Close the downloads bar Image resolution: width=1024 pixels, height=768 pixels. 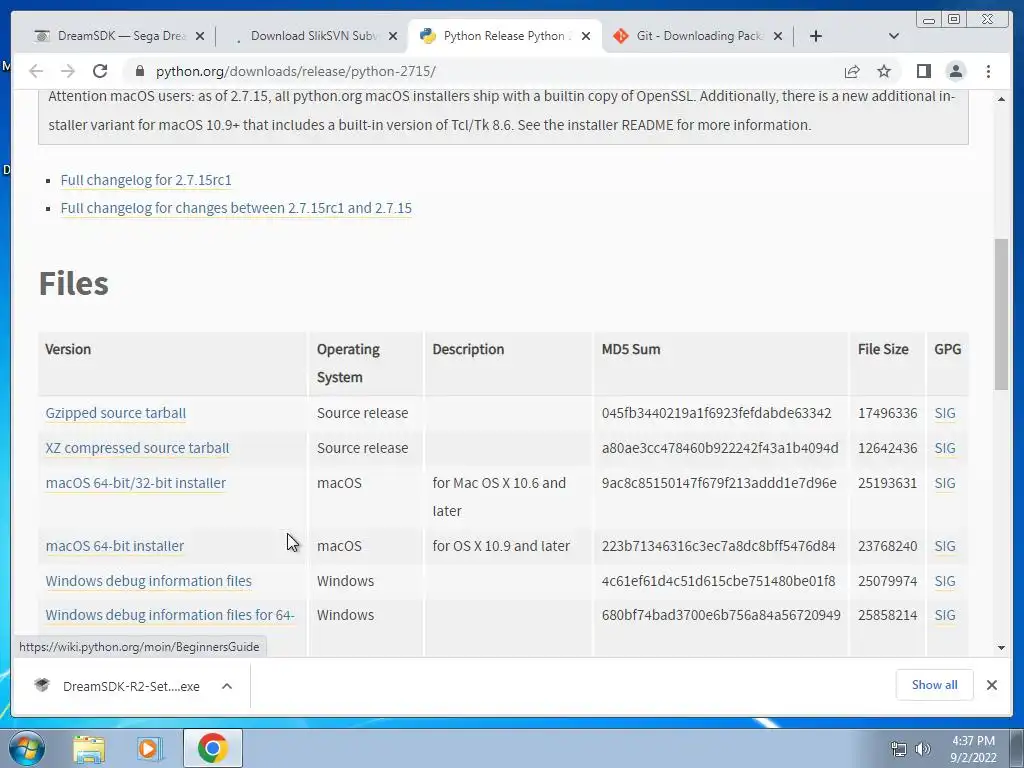click(x=991, y=684)
